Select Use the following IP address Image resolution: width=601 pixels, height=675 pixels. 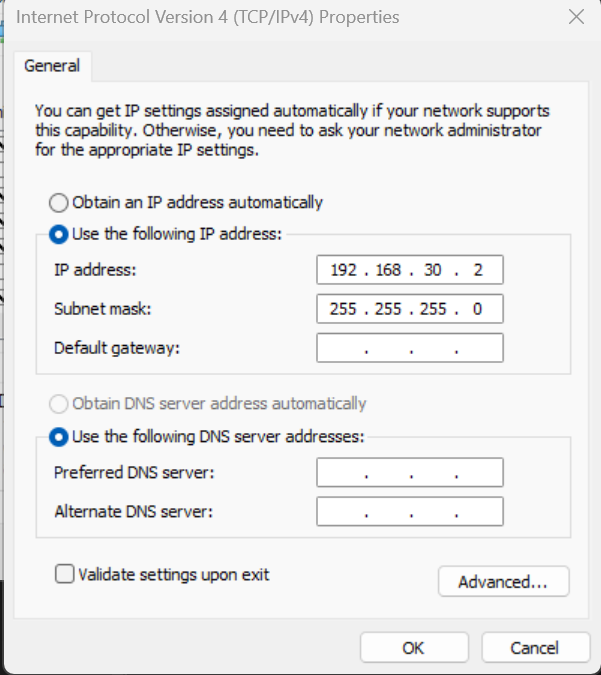coord(59,234)
